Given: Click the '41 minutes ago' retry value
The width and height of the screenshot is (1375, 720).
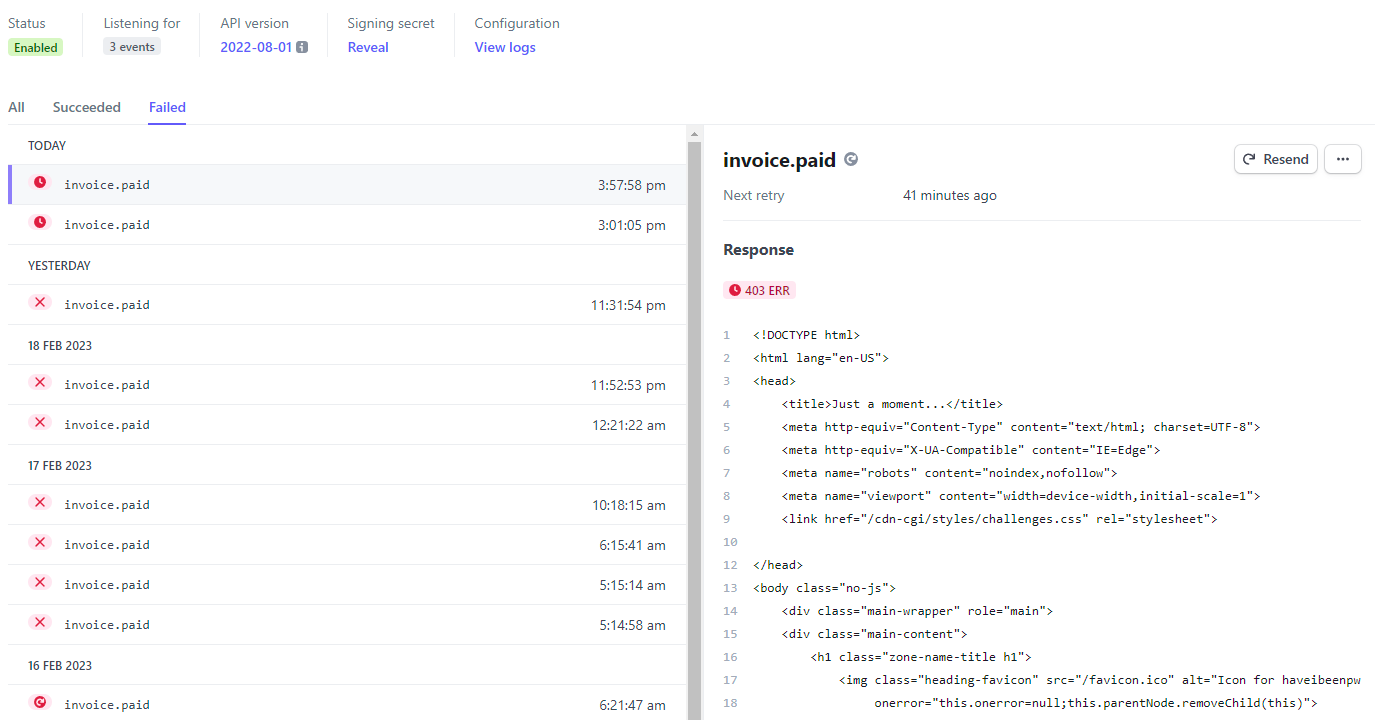Looking at the screenshot, I should pos(949,196).
